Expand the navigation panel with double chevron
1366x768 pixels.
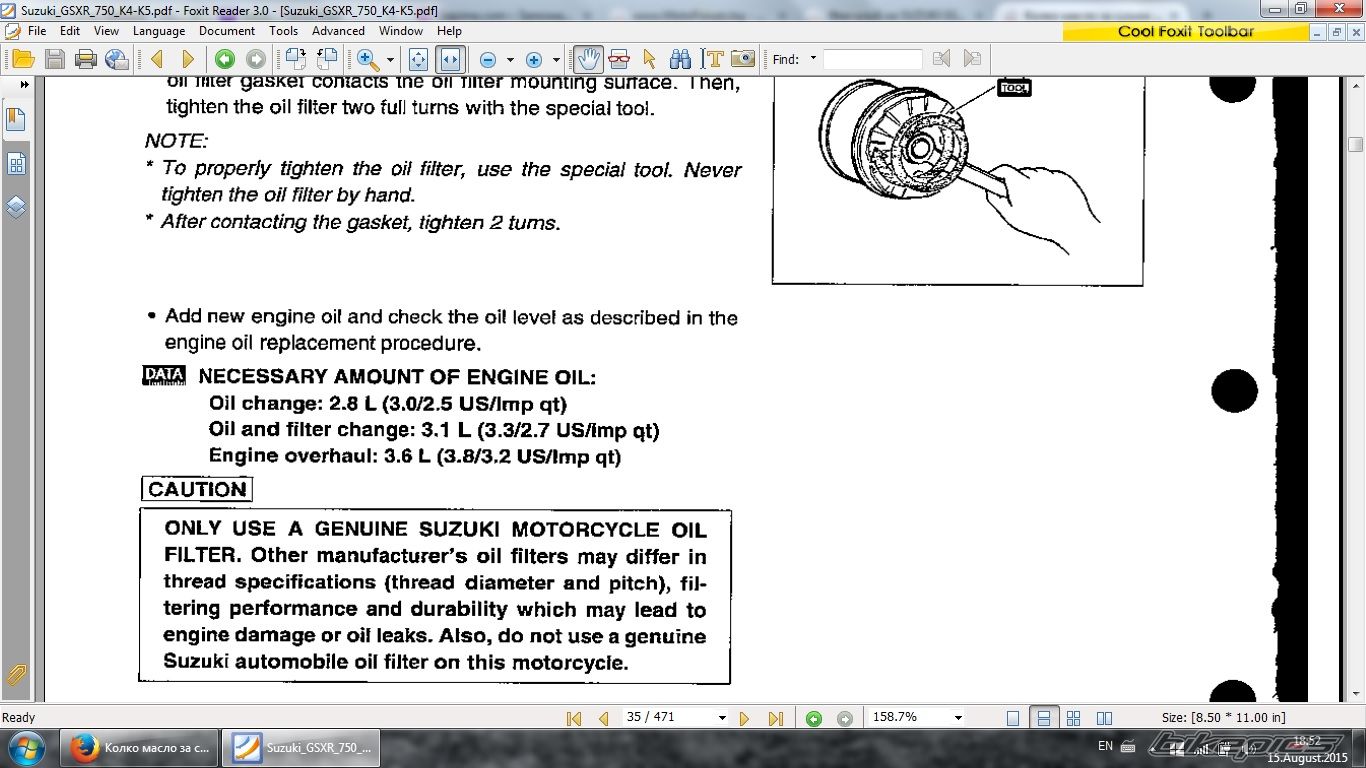(25, 85)
